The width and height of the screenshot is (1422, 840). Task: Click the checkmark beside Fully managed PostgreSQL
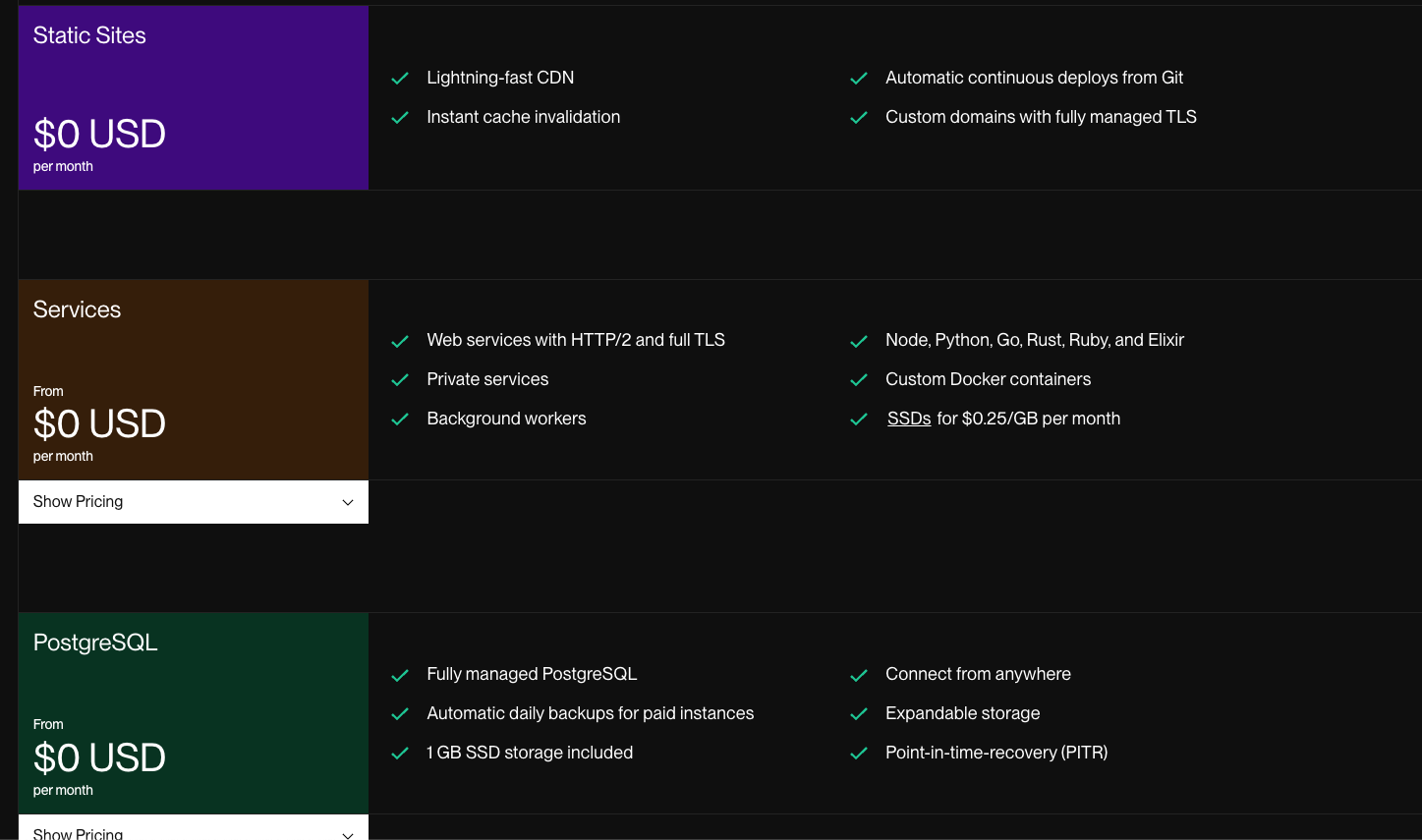tap(400, 675)
